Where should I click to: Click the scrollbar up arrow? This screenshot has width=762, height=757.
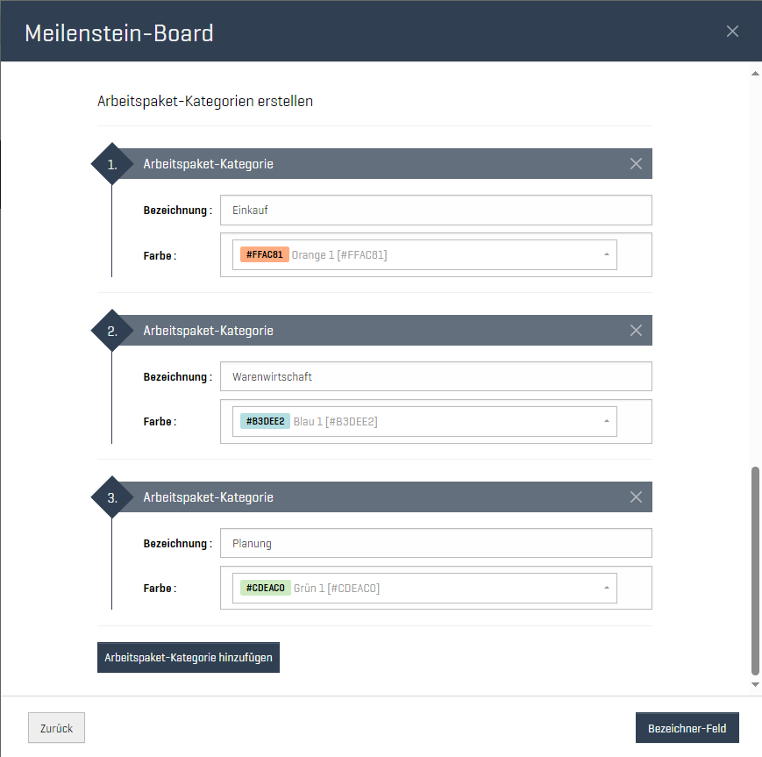click(755, 73)
